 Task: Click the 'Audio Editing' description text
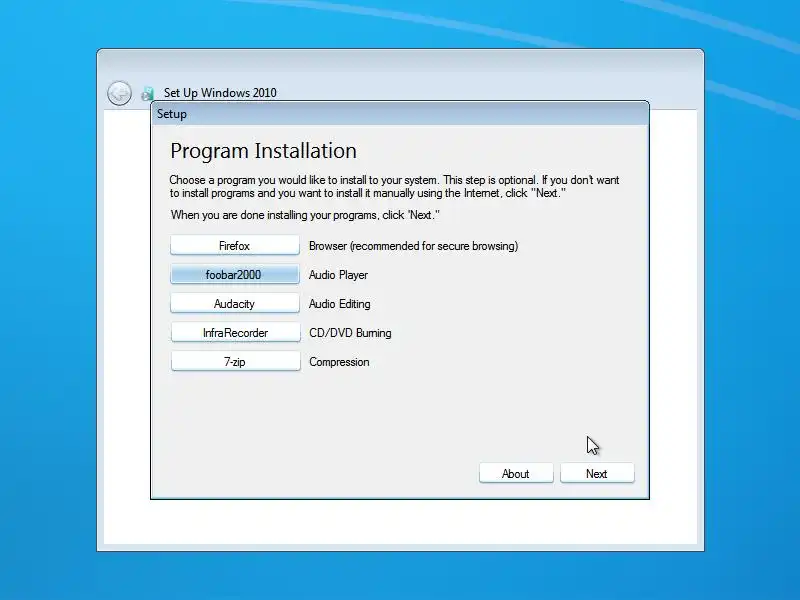tap(340, 304)
